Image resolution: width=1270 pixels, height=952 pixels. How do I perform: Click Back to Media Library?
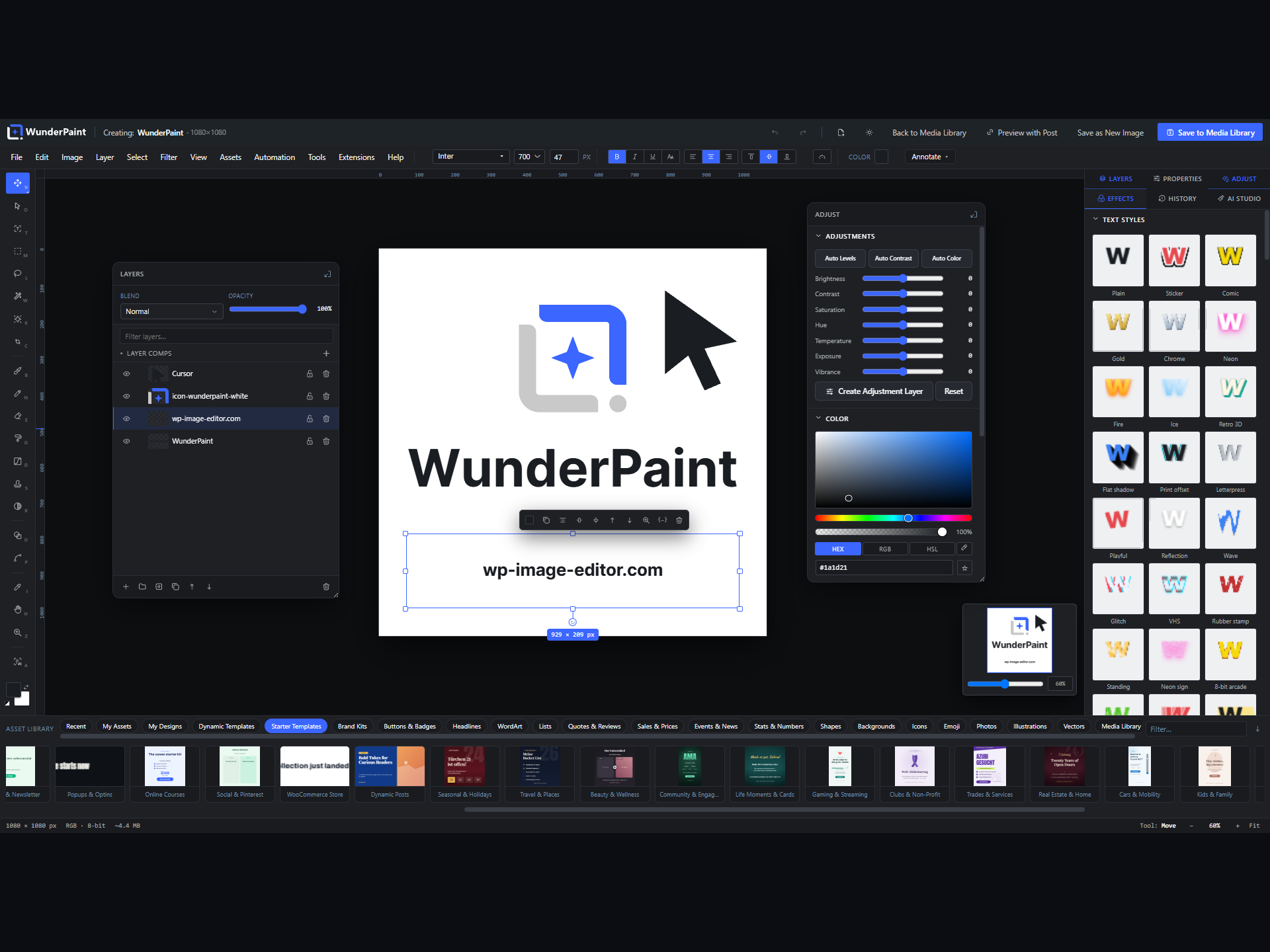click(929, 133)
